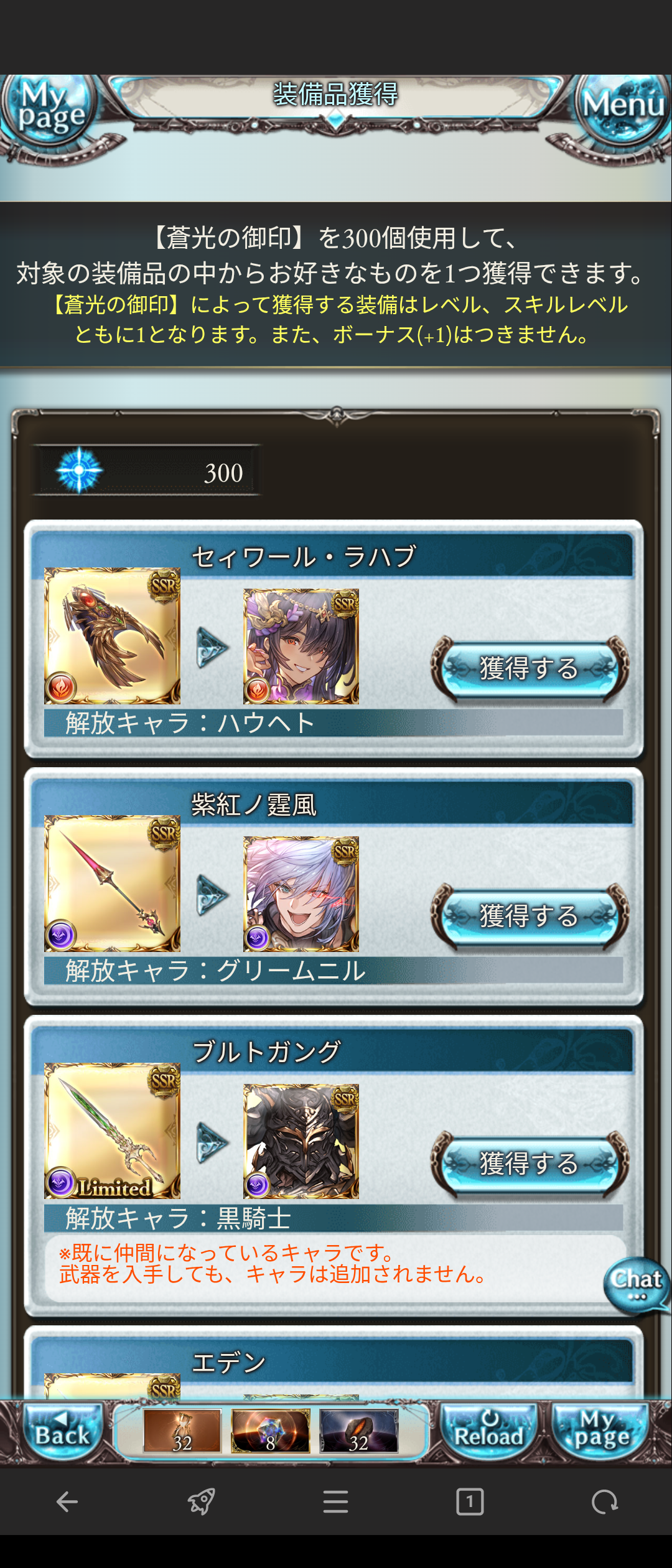Open the browser tabs counter
The width and height of the screenshot is (672, 1568).
(470, 1502)
